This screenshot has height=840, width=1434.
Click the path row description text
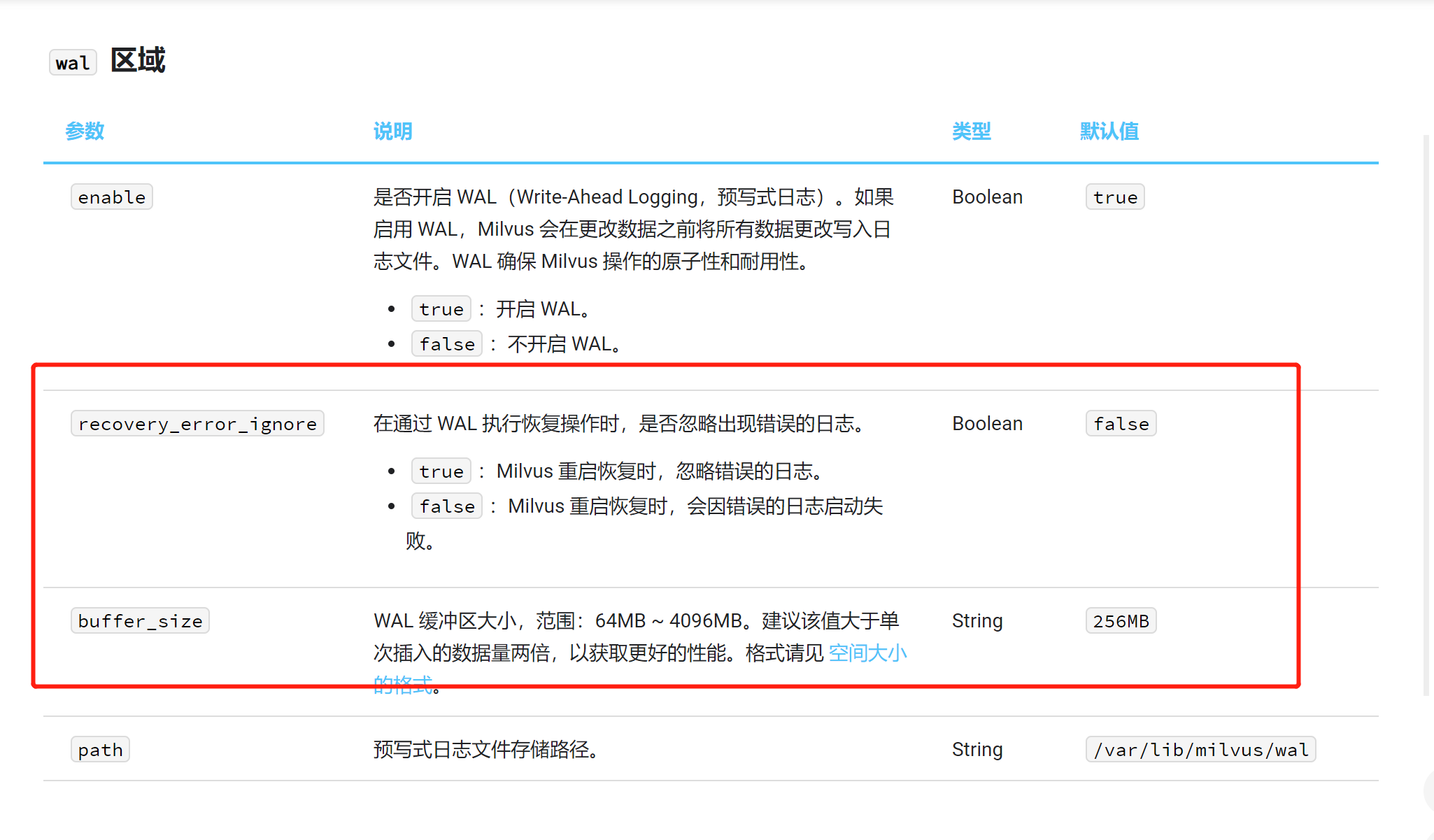pos(485,749)
